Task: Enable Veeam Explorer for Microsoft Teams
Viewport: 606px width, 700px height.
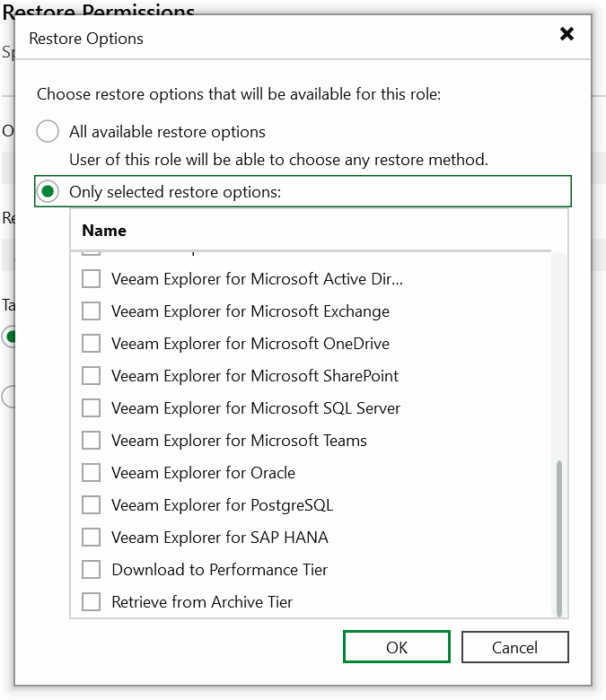Action: pyautogui.click(x=91, y=440)
